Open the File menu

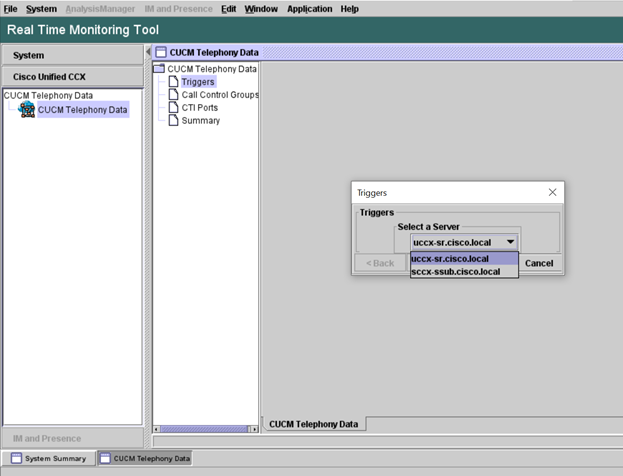10,9
